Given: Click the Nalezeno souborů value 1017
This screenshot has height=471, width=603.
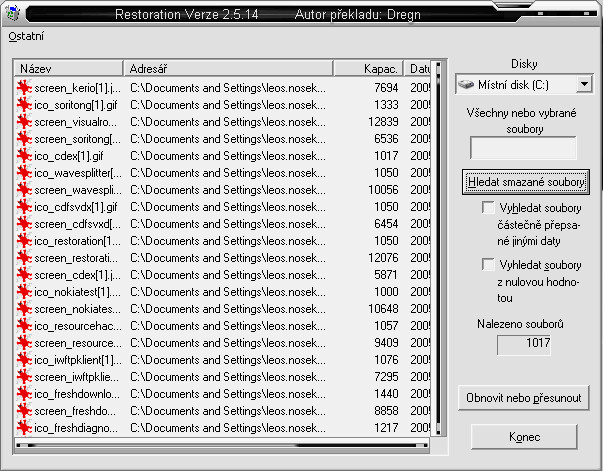Looking at the screenshot, I should point(523,345).
